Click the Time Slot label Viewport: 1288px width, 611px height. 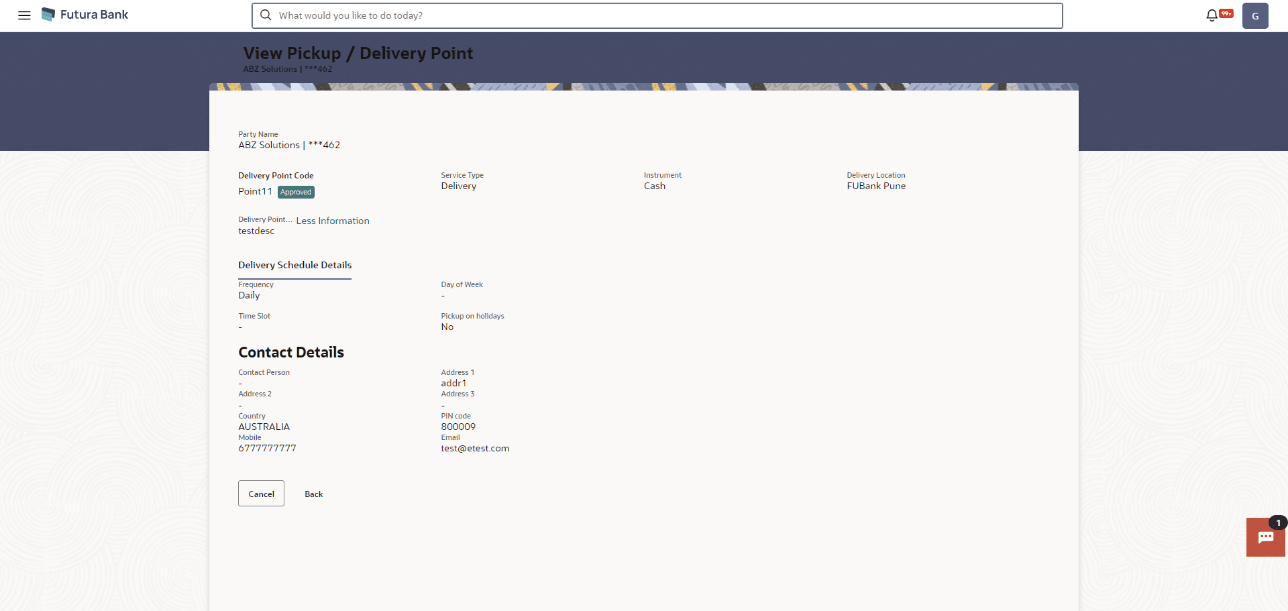tap(254, 316)
